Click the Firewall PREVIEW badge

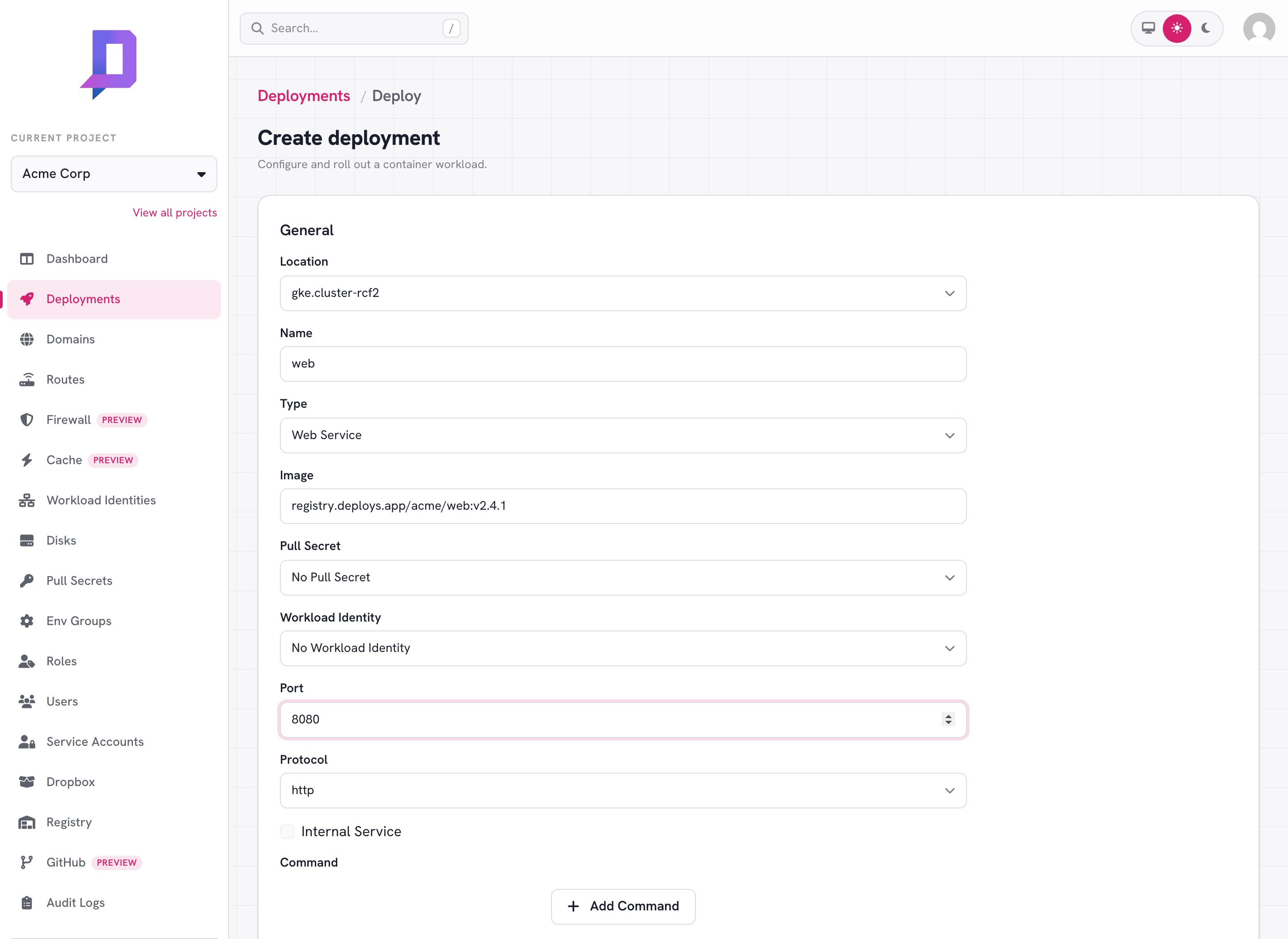tap(122, 420)
